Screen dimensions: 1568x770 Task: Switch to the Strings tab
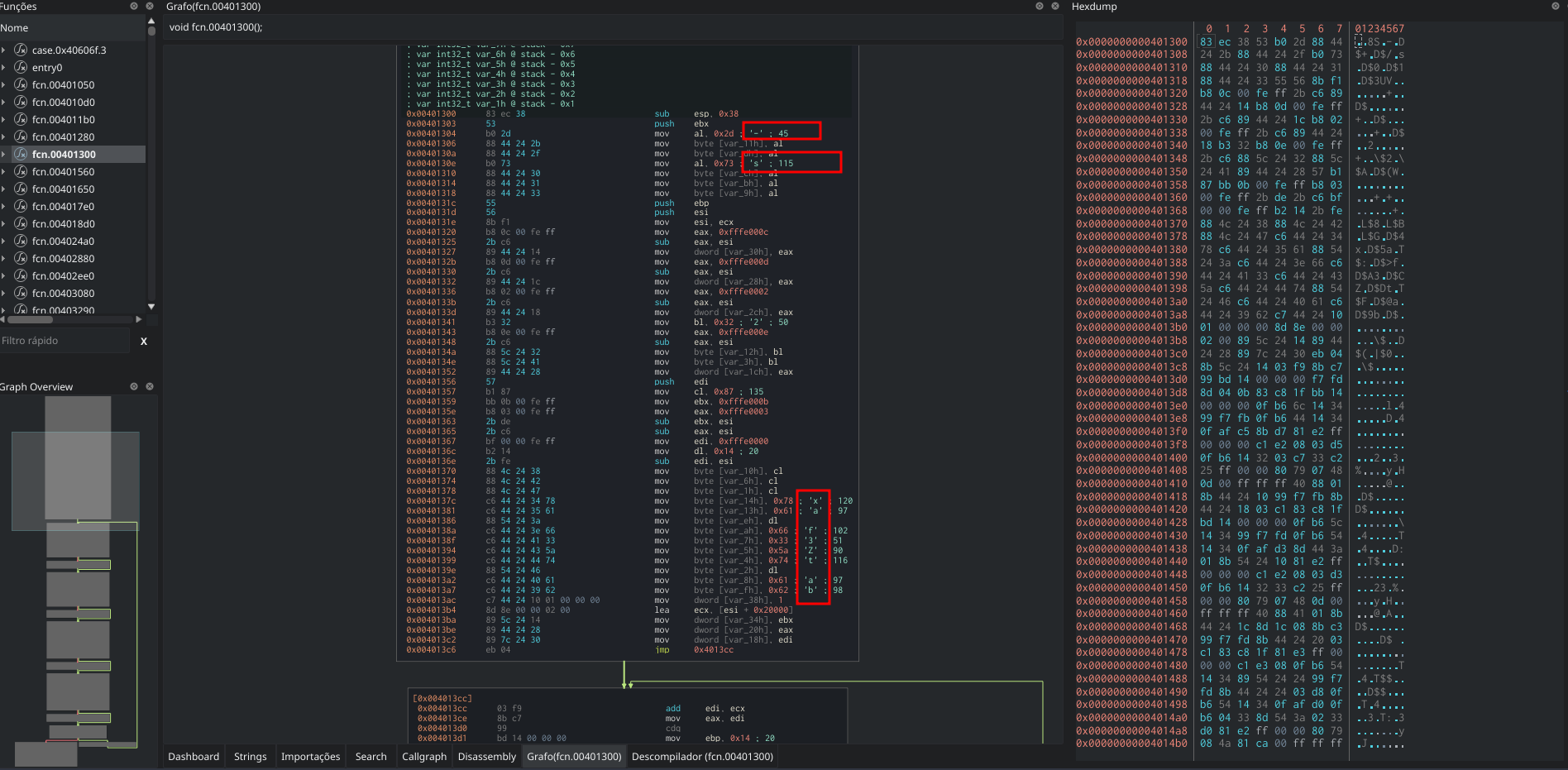point(250,756)
